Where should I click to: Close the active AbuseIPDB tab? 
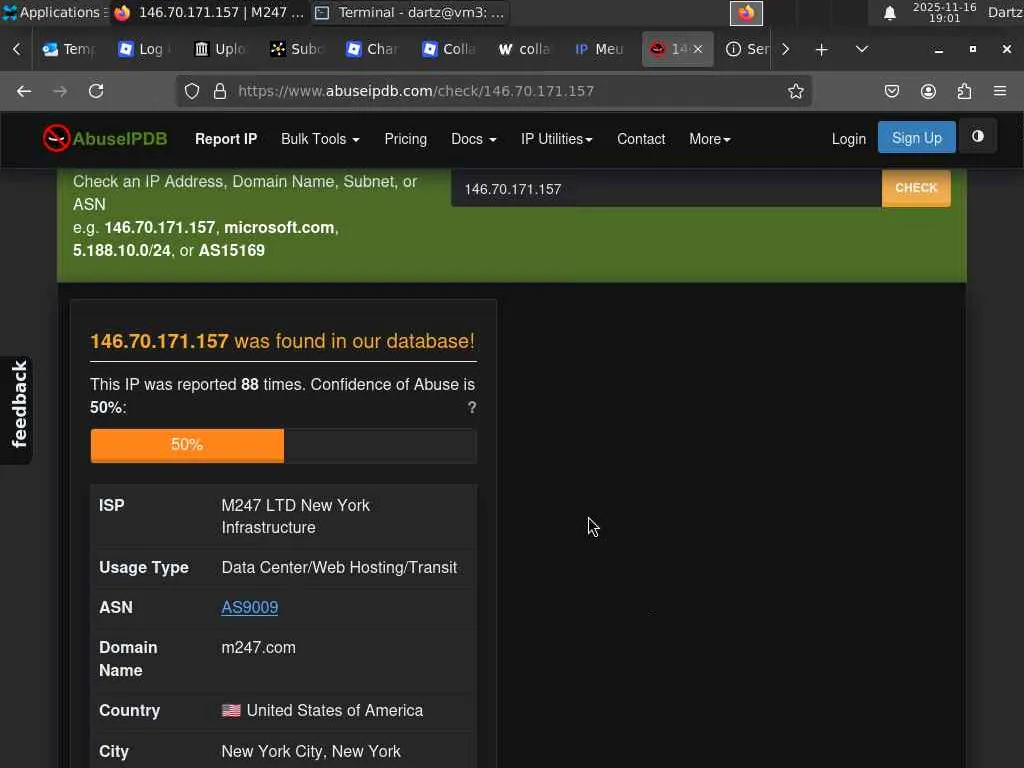pos(697,50)
